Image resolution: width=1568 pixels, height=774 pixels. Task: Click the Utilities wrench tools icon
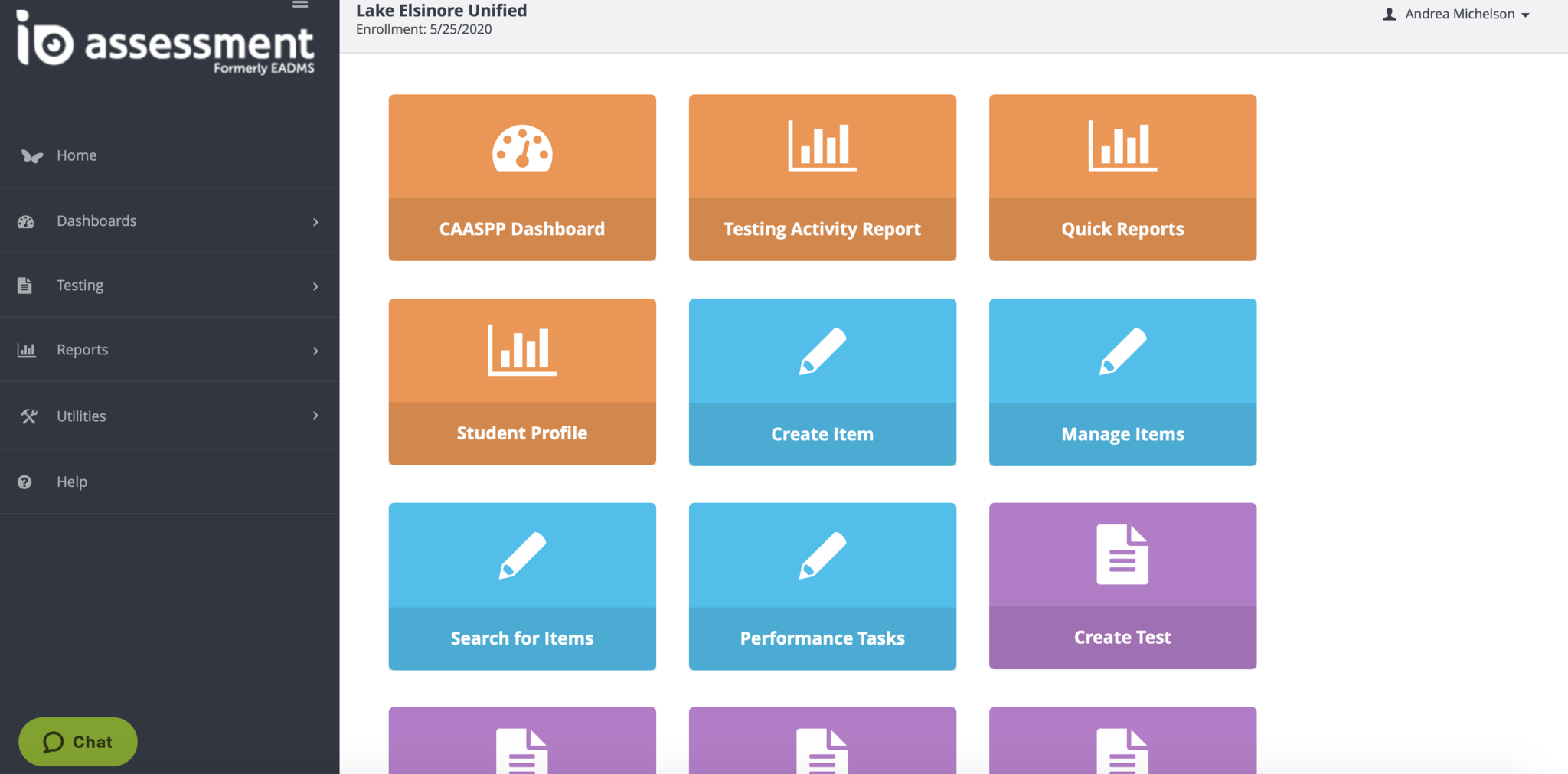pos(28,416)
